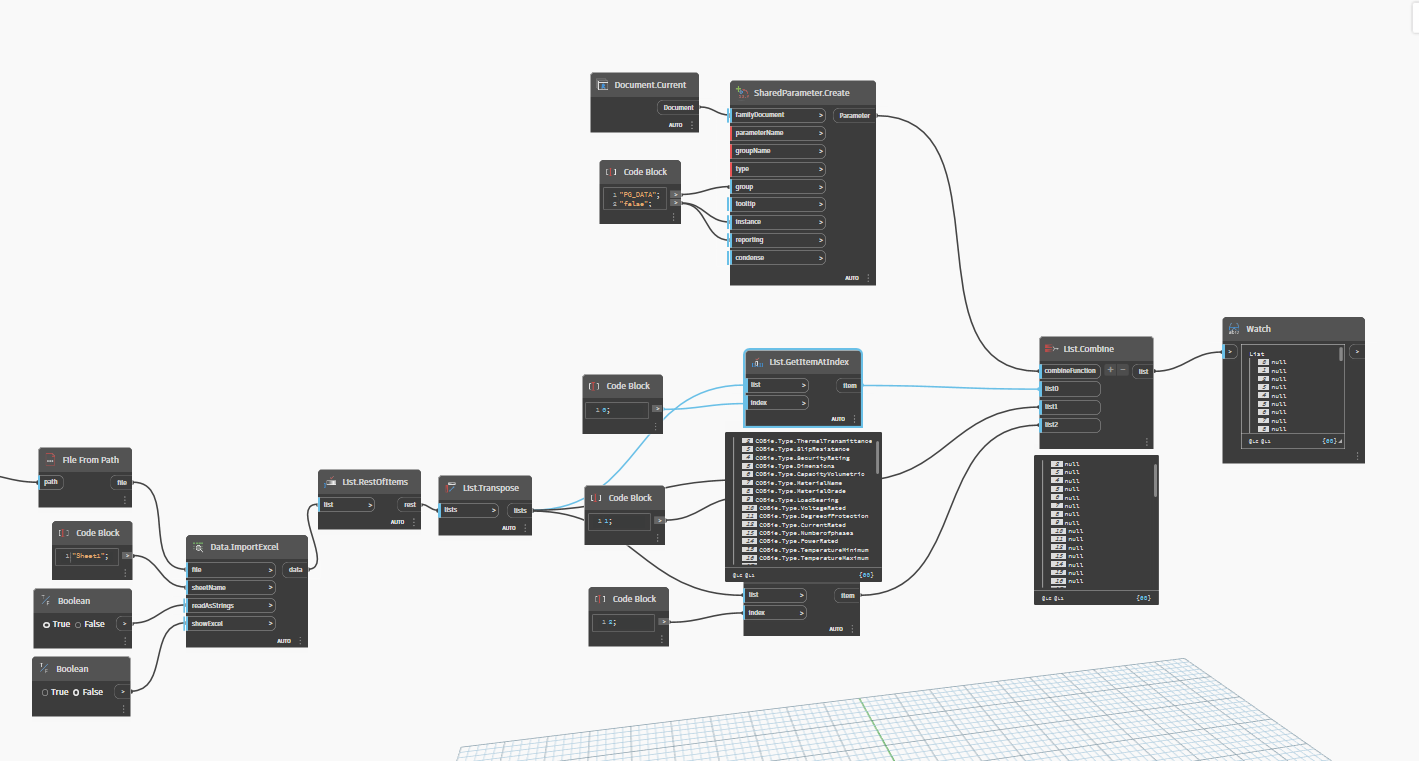Click the Parameter output port
Image resolution: width=1419 pixels, height=761 pixels.
854,115
